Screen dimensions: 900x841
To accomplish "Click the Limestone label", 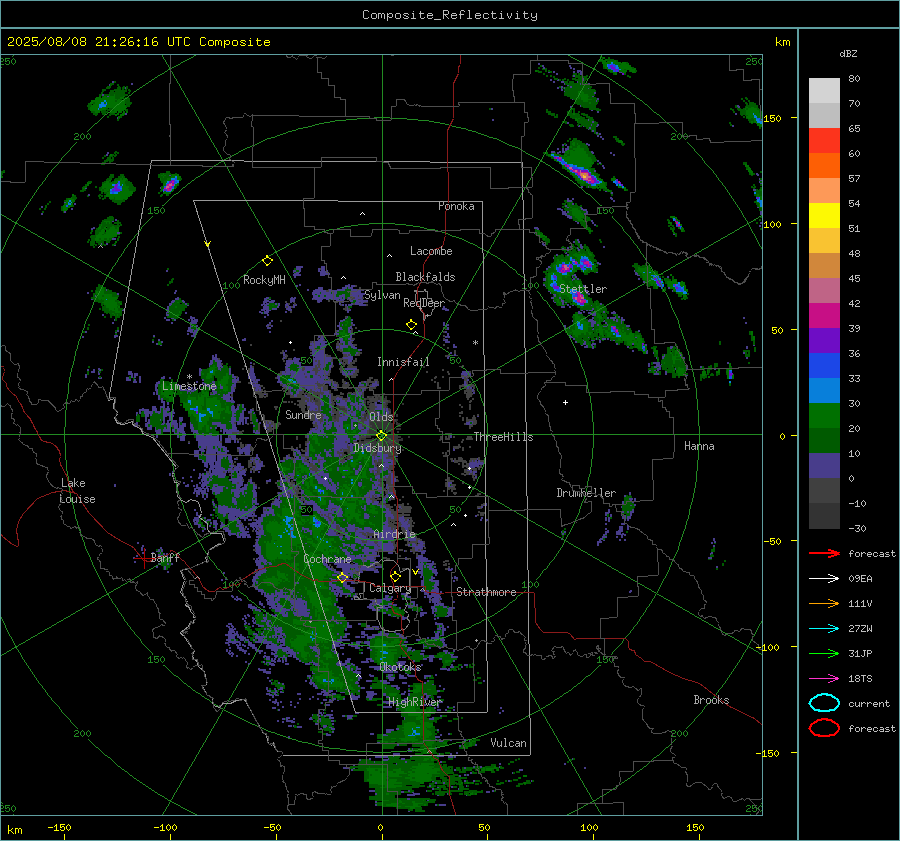I will click(x=189, y=386).
